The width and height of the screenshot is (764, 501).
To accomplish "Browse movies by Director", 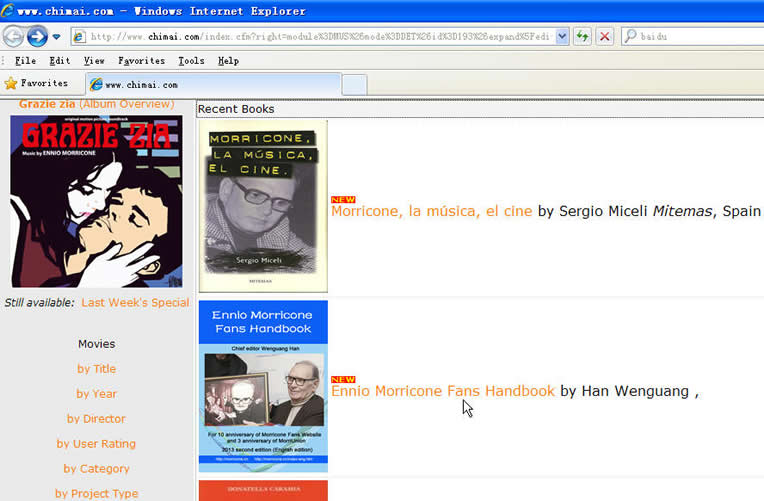I will point(96,419).
